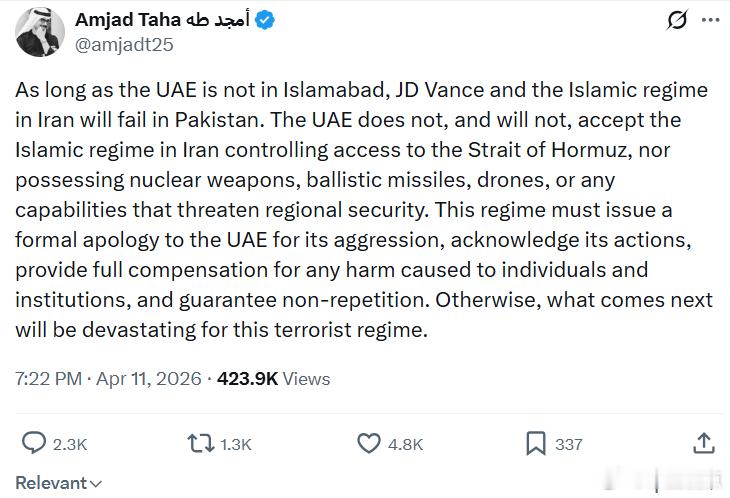Viewport: 730px width, 498px height.
Task: Click the reply speech bubble icon
Action: [34, 443]
